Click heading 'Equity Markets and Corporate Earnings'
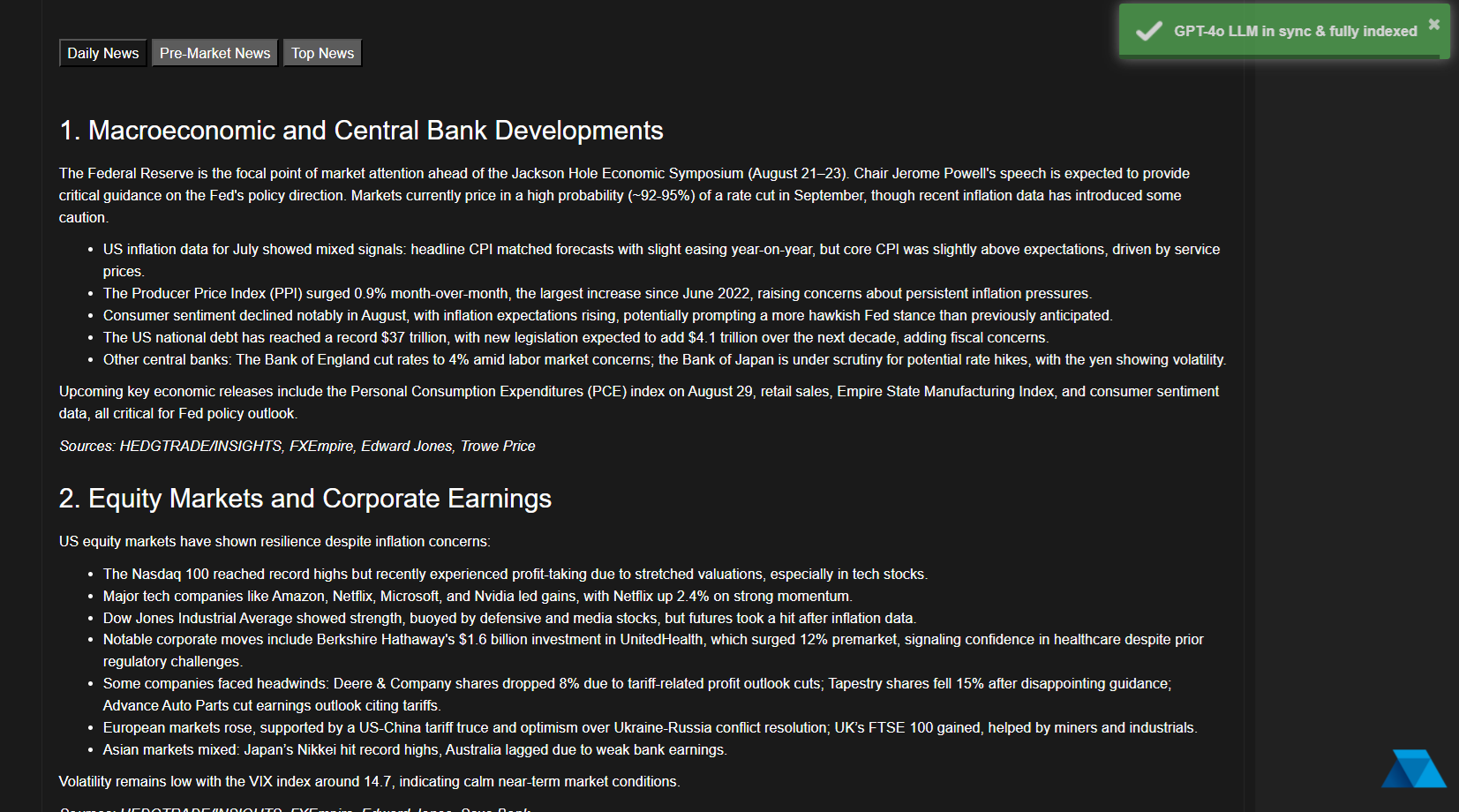The image size is (1459, 812). [305, 499]
